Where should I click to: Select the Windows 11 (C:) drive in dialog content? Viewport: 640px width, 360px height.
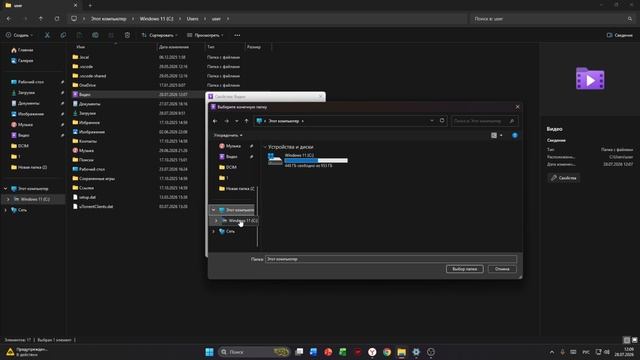click(x=308, y=160)
